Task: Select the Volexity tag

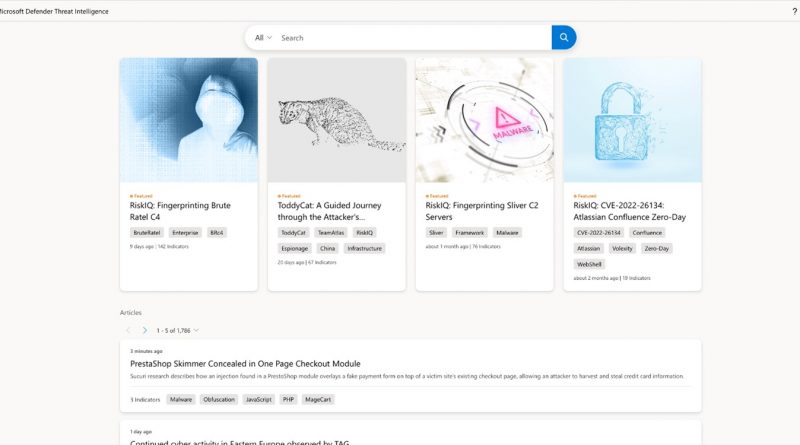Action: 622,249
